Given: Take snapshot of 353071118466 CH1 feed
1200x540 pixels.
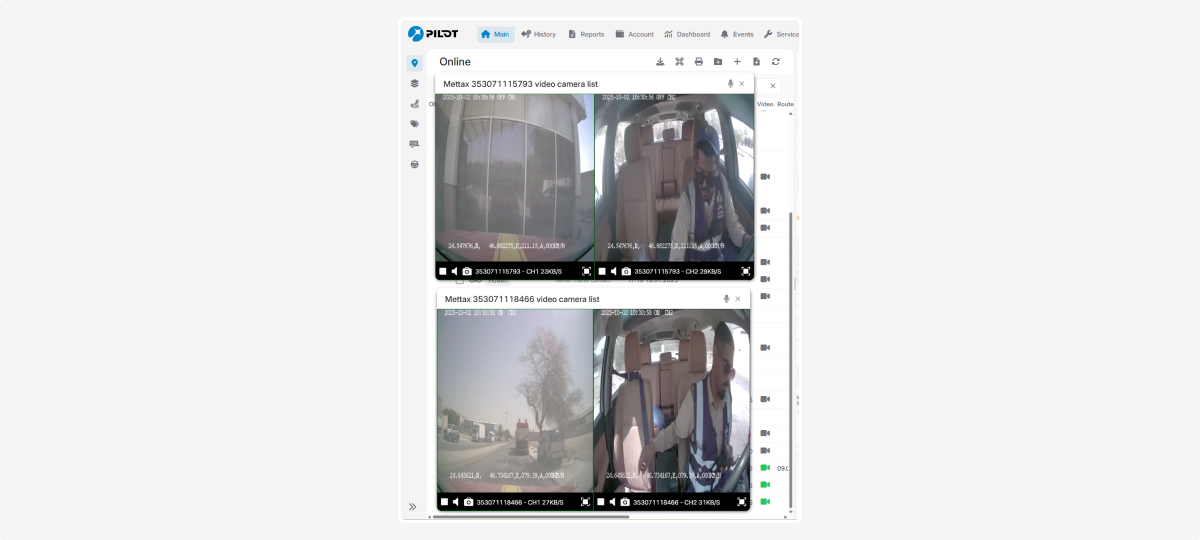Looking at the screenshot, I should pos(467,502).
